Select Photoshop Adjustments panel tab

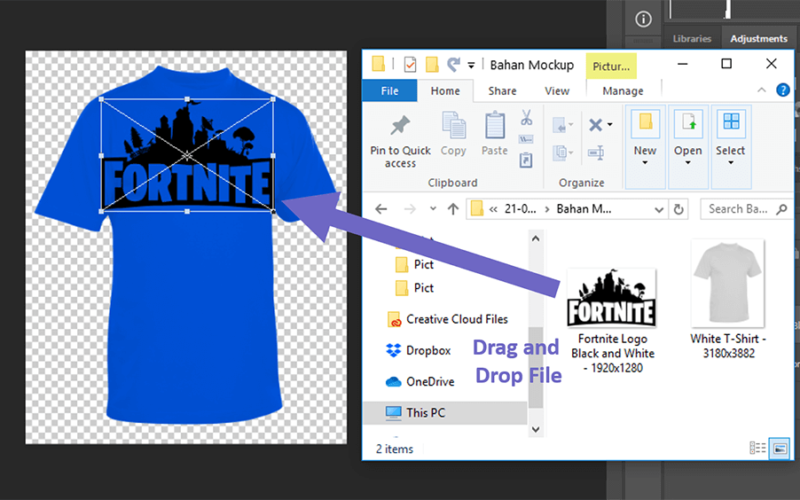pyautogui.click(x=759, y=39)
